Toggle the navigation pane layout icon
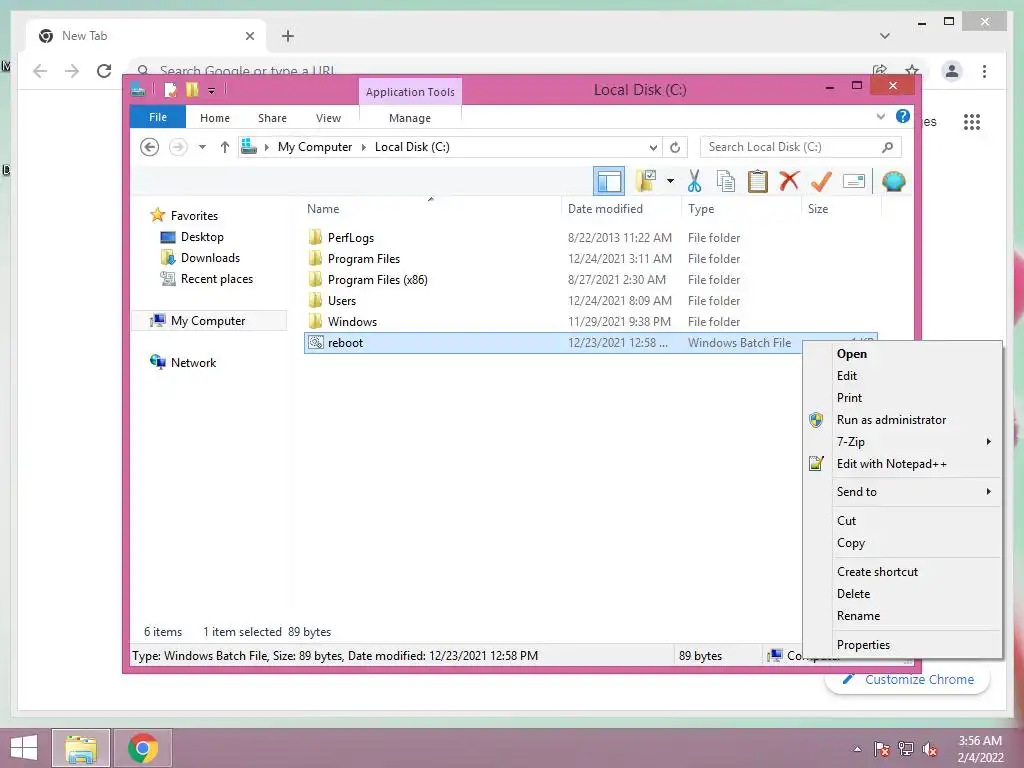The height and width of the screenshot is (768, 1024). (609, 182)
